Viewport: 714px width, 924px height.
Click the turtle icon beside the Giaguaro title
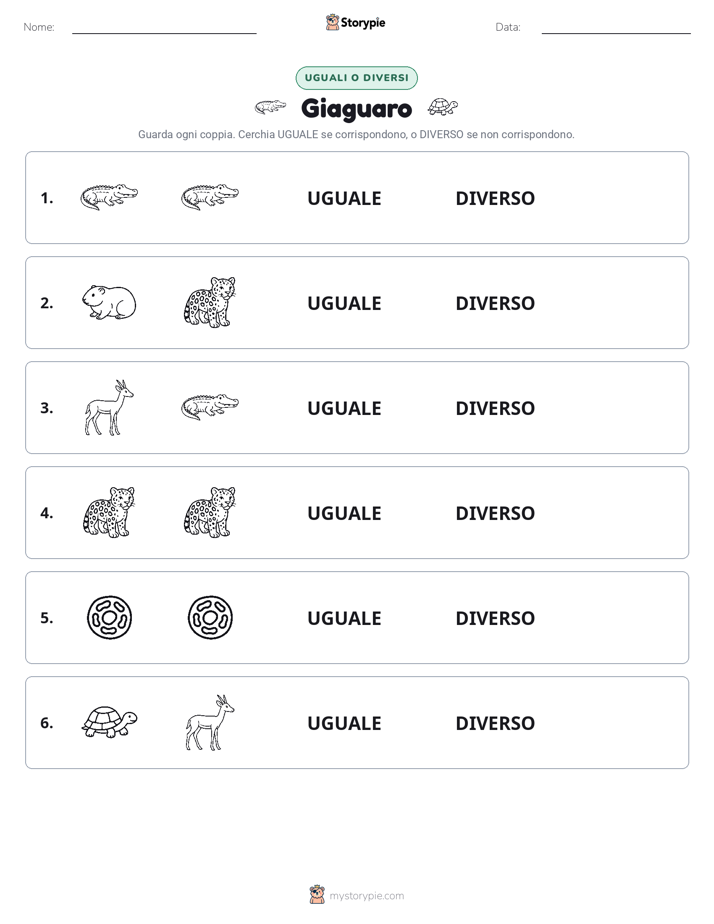pyautogui.click(x=442, y=107)
